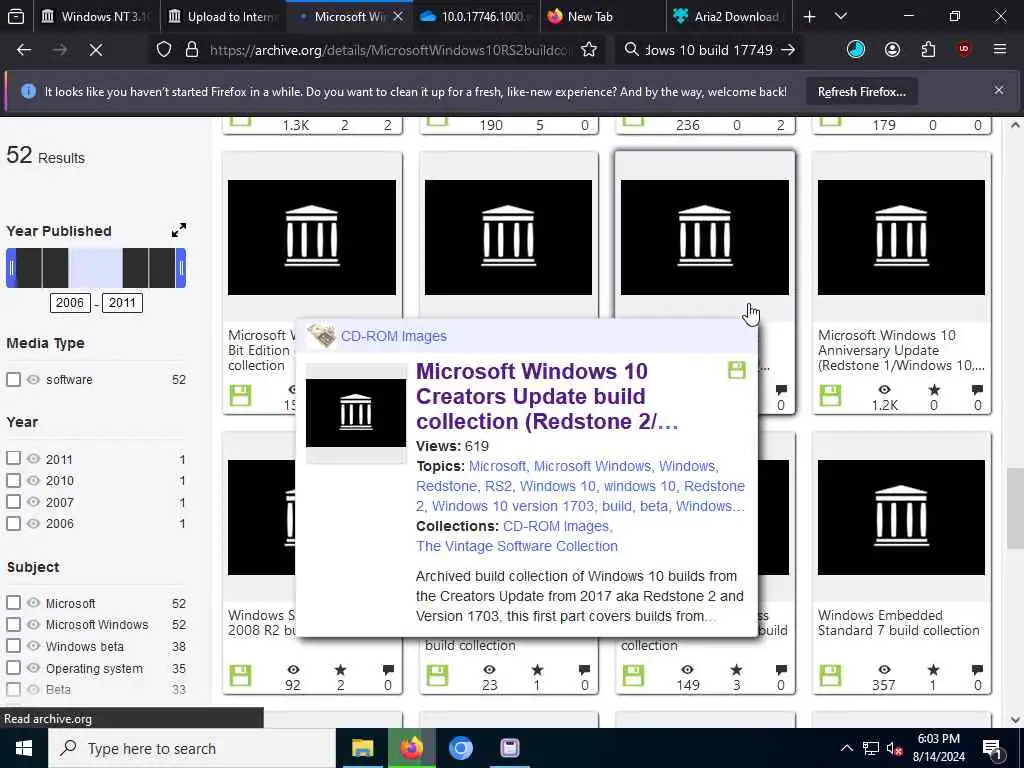Image resolution: width=1024 pixels, height=768 pixels.
Task: Click Firefox icon in taskbar
Action: (411, 748)
